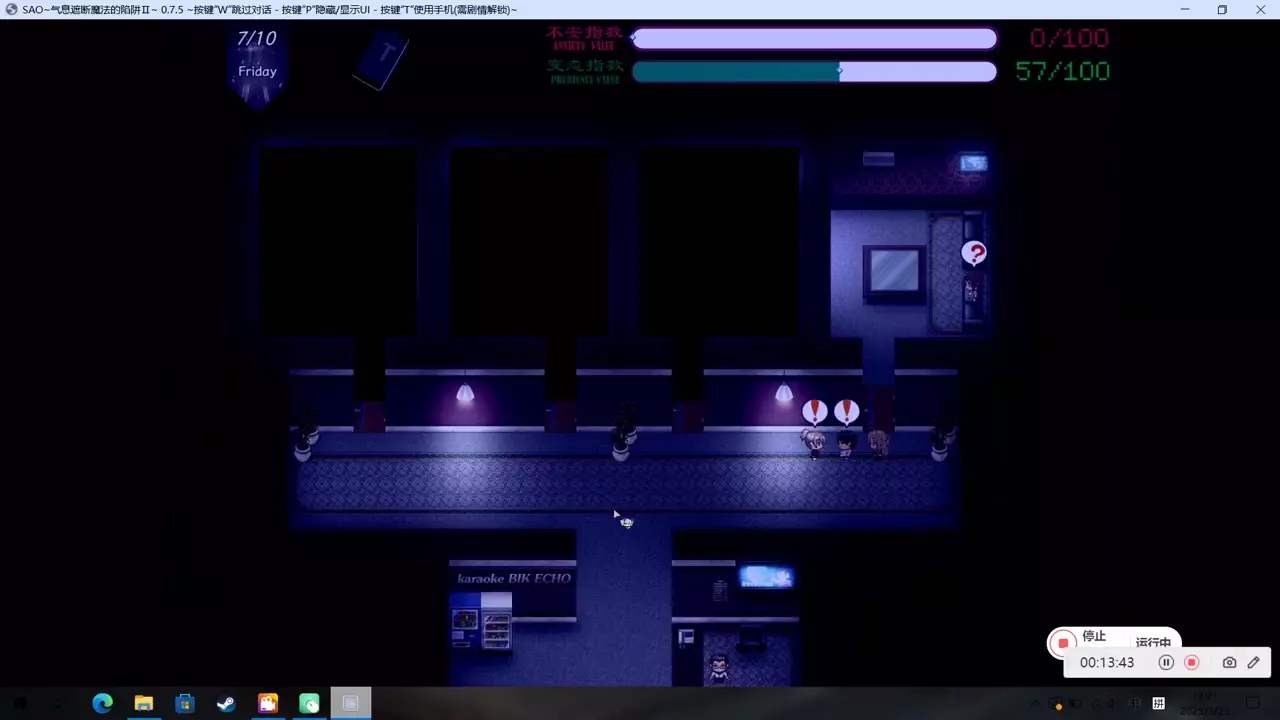Viewport: 1280px width, 720px height.
Task: Take a screenshot with the camera icon
Action: click(x=1229, y=662)
